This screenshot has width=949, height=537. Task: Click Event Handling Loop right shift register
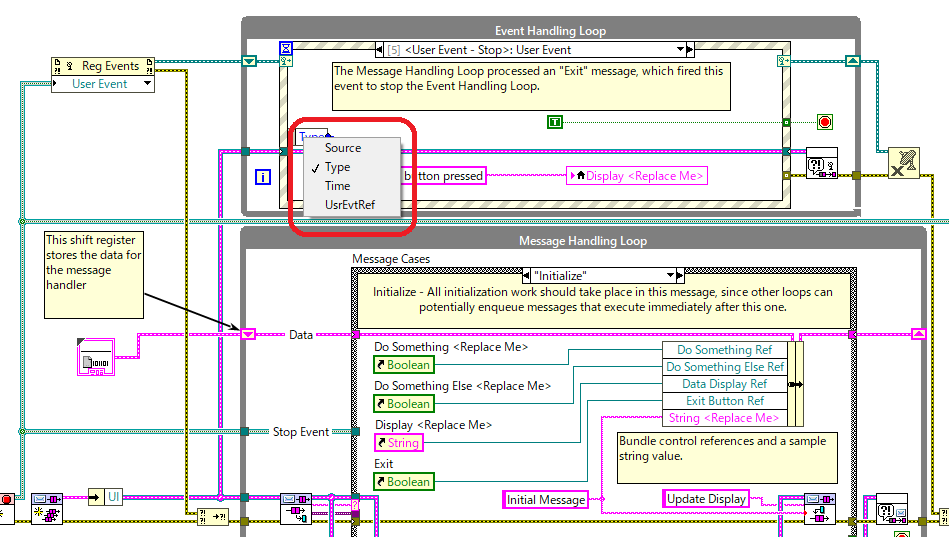pyautogui.click(x=852, y=61)
